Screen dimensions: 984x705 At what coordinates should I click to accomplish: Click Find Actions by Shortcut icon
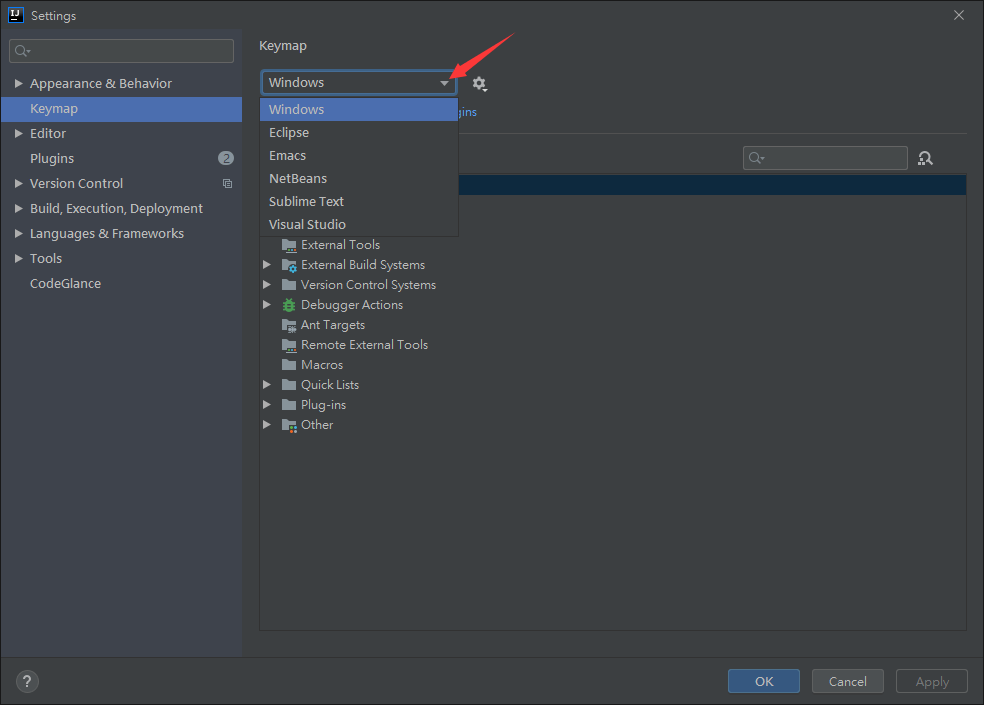tap(925, 158)
